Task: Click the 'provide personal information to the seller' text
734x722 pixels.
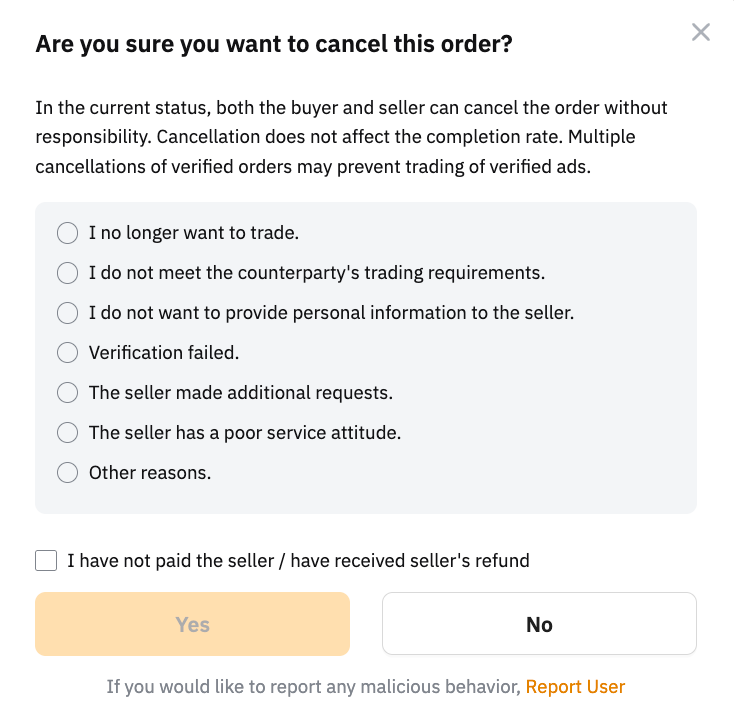Action: click(331, 313)
